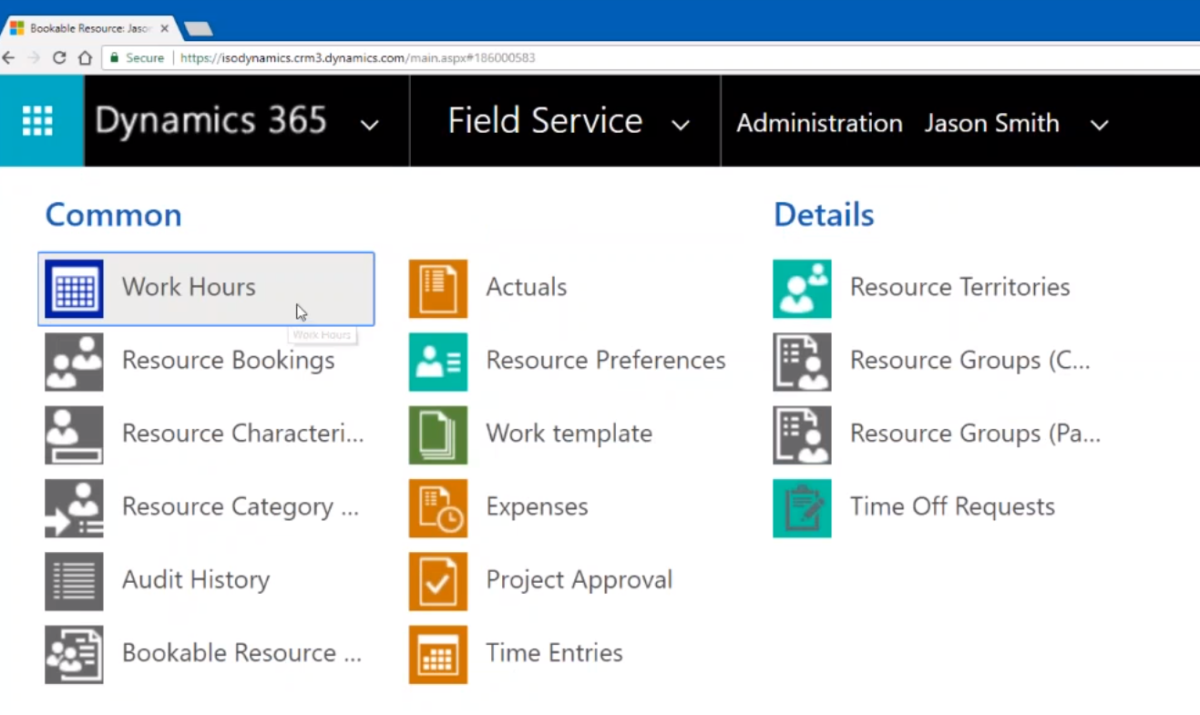This screenshot has height=715, width=1200.
Task: Open Work template link
Action: tap(569, 434)
